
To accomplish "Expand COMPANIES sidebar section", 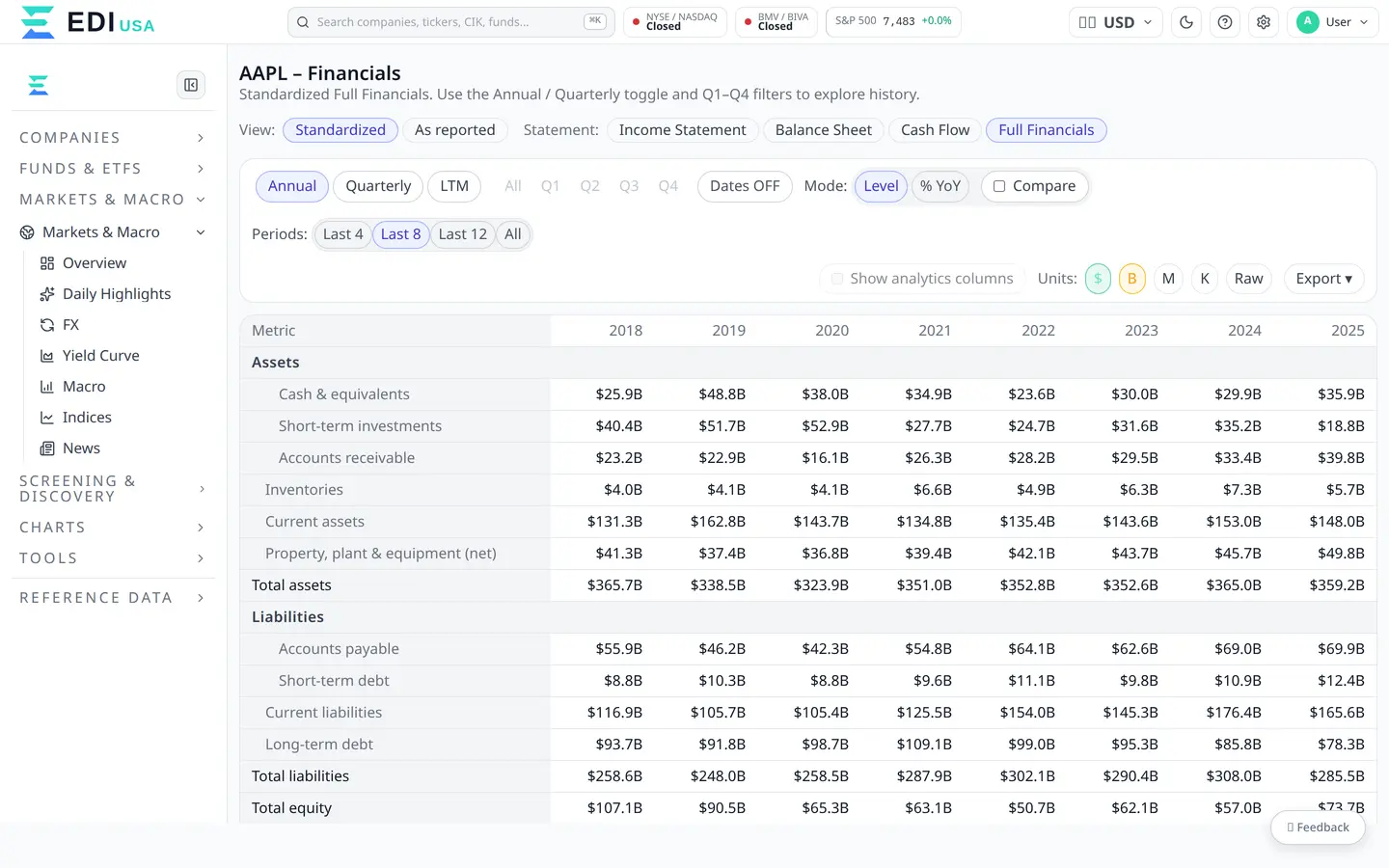I will [112, 138].
